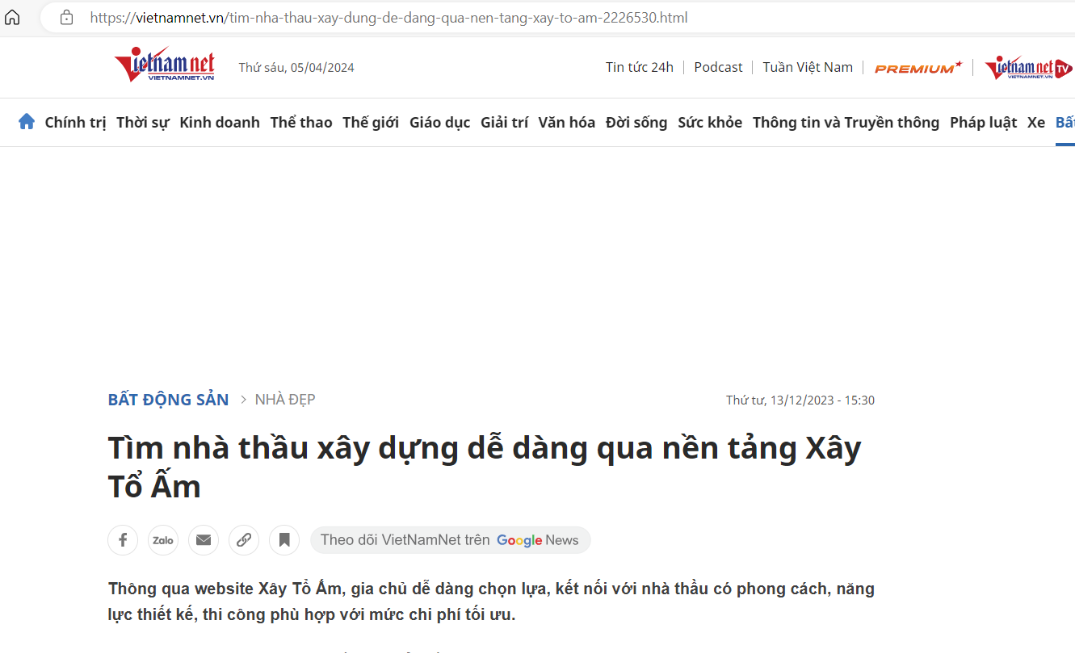Open the Chính trị menu

pos(75,122)
